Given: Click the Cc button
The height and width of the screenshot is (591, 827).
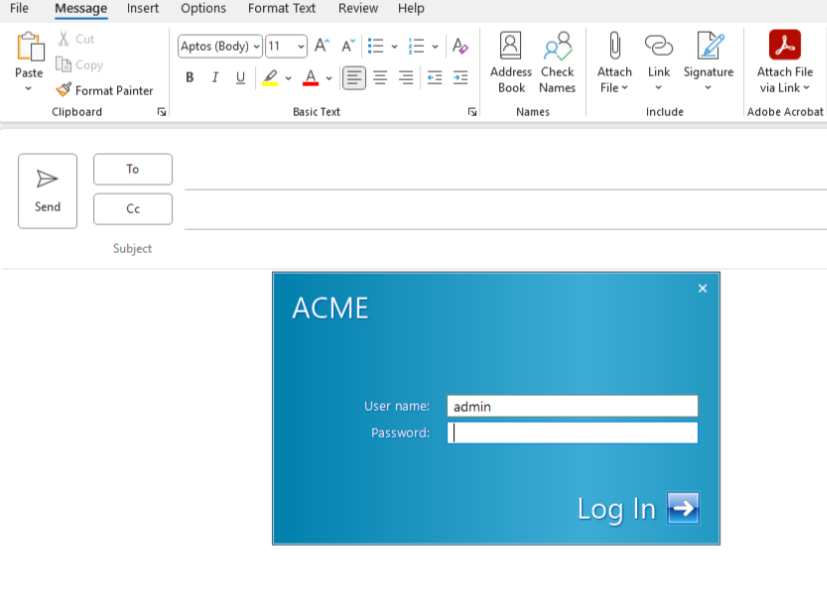Looking at the screenshot, I should [x=132, y=208].
